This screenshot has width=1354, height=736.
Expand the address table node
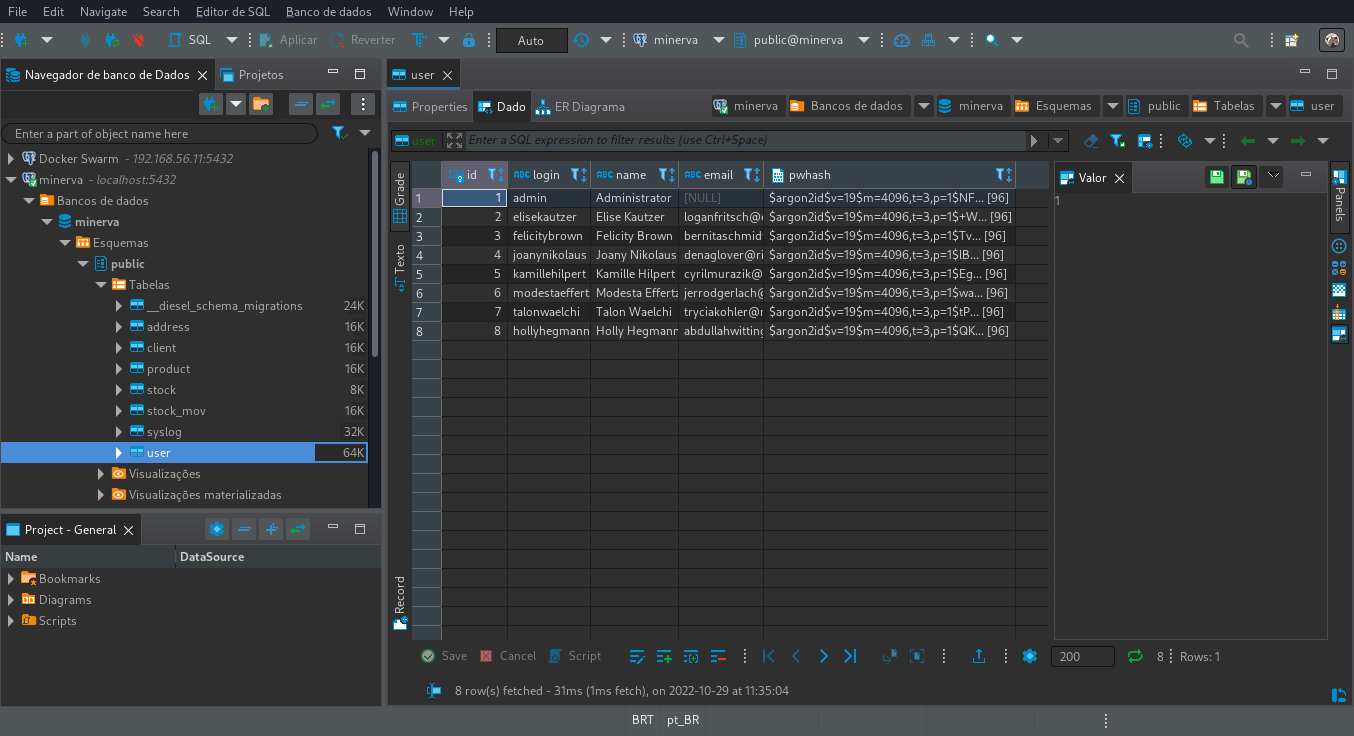point(118,326)
